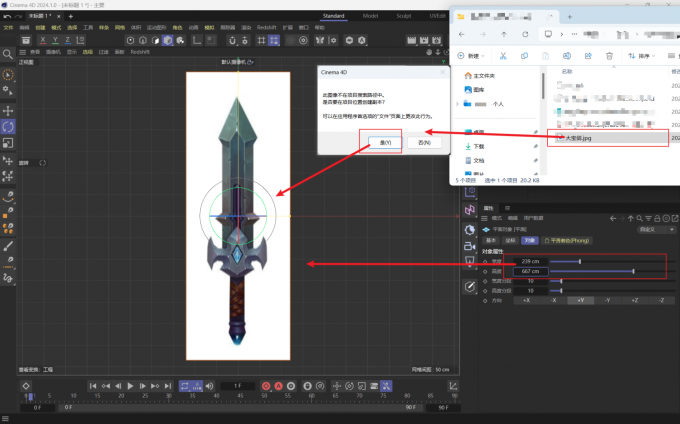Adjust the width segments slider
Screen dimensions: 680x424
coord(561,281)
